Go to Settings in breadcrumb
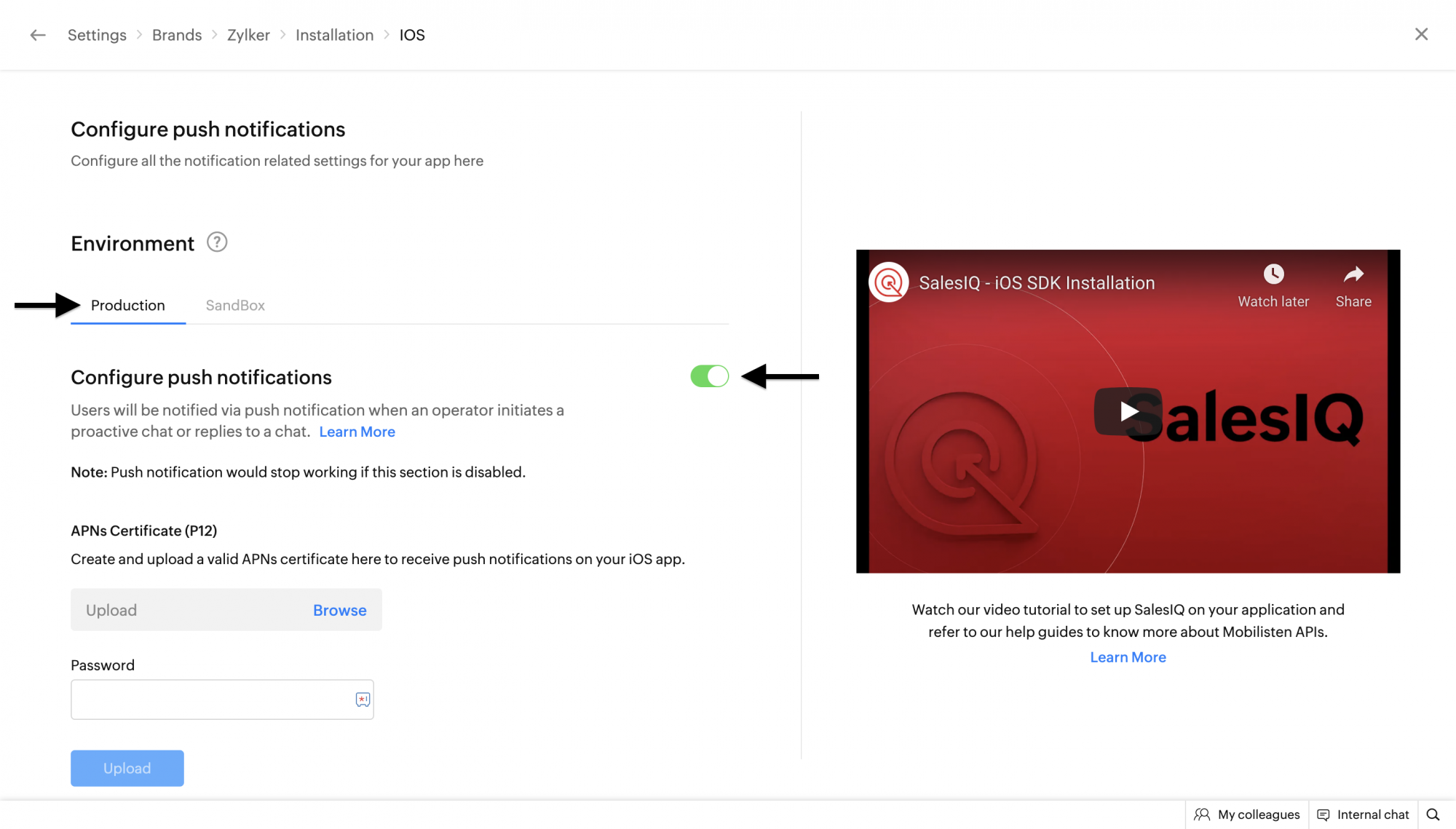Screen dimensions: 1456x829 coord(97,35)
